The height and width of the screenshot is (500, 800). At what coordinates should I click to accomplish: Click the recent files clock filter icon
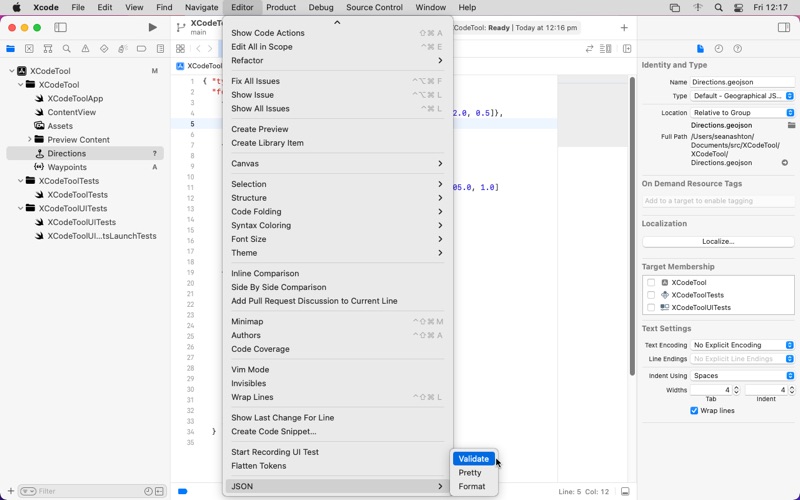148,491
